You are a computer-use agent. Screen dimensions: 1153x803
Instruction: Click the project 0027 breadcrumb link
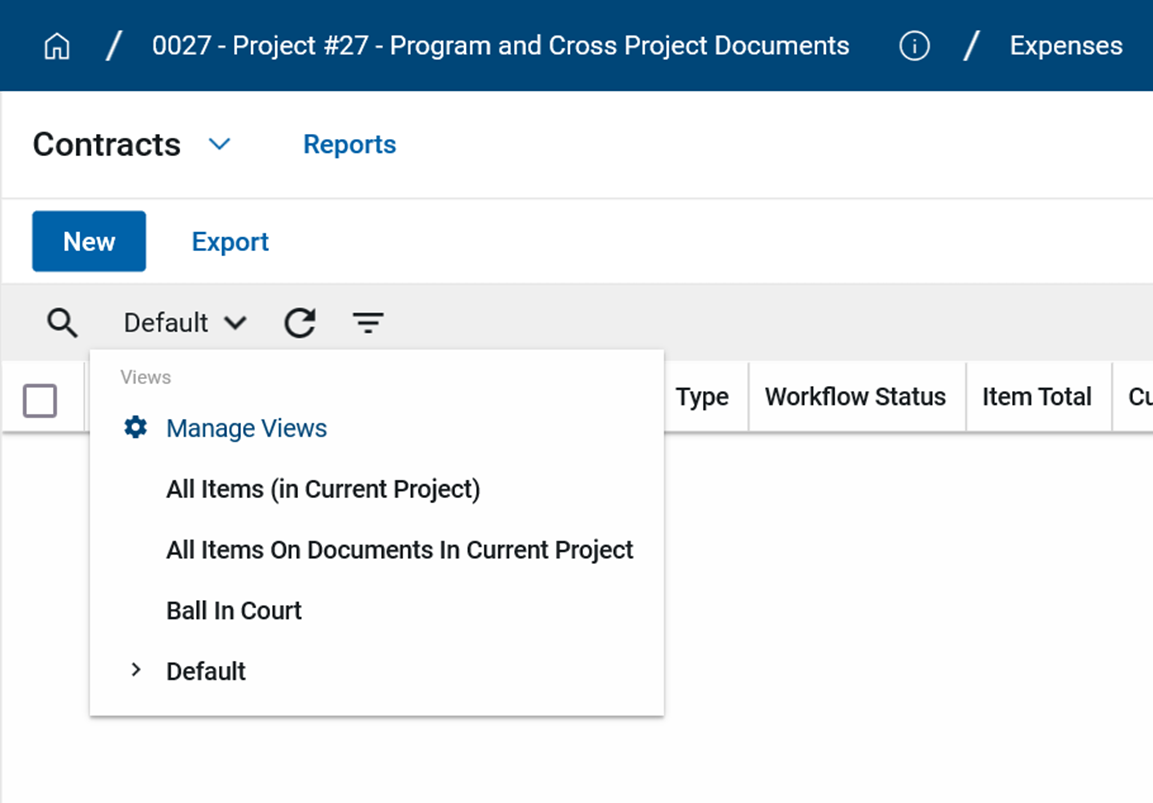point(500,46)
